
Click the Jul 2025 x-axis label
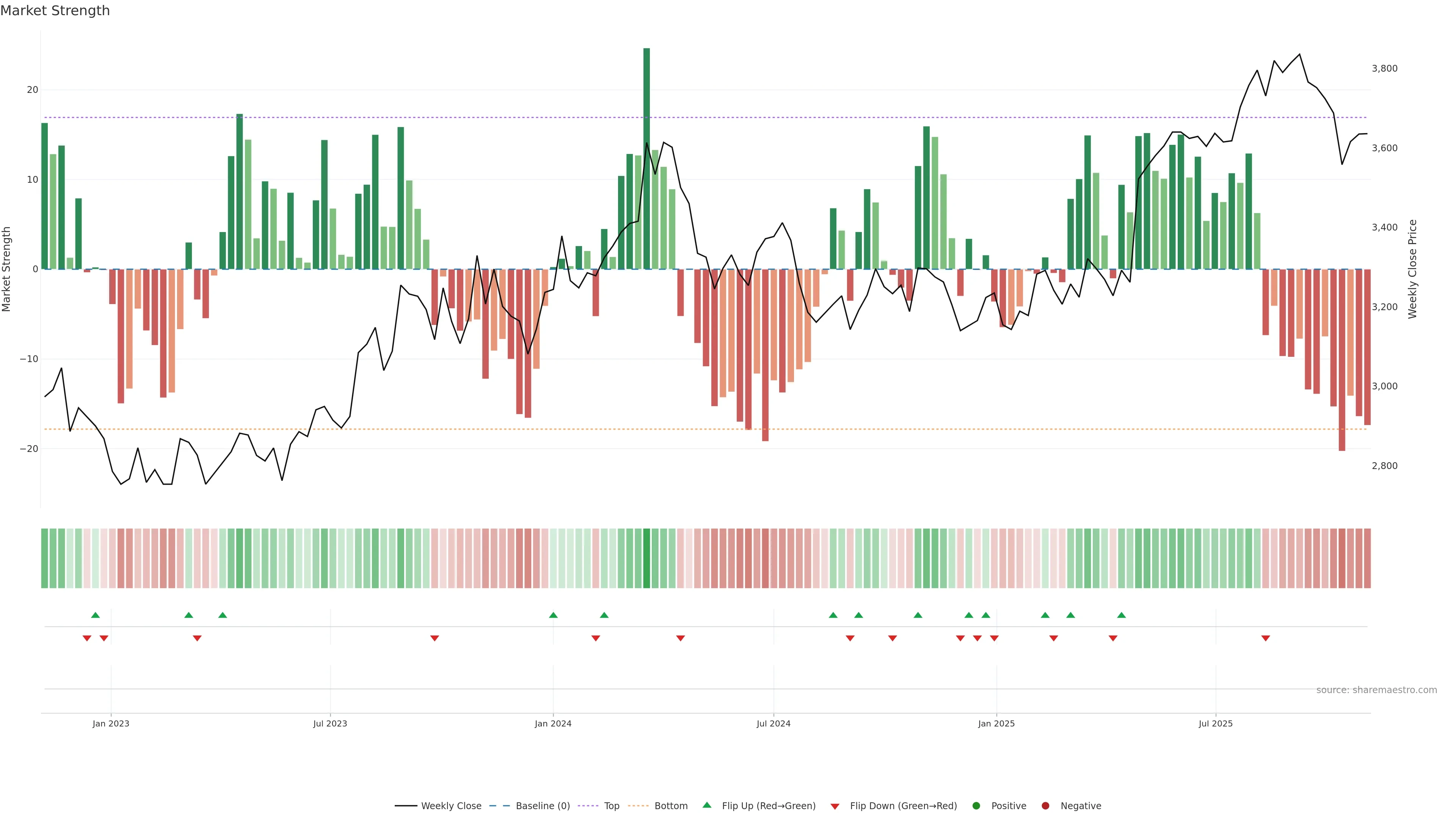click(1215, 723)
